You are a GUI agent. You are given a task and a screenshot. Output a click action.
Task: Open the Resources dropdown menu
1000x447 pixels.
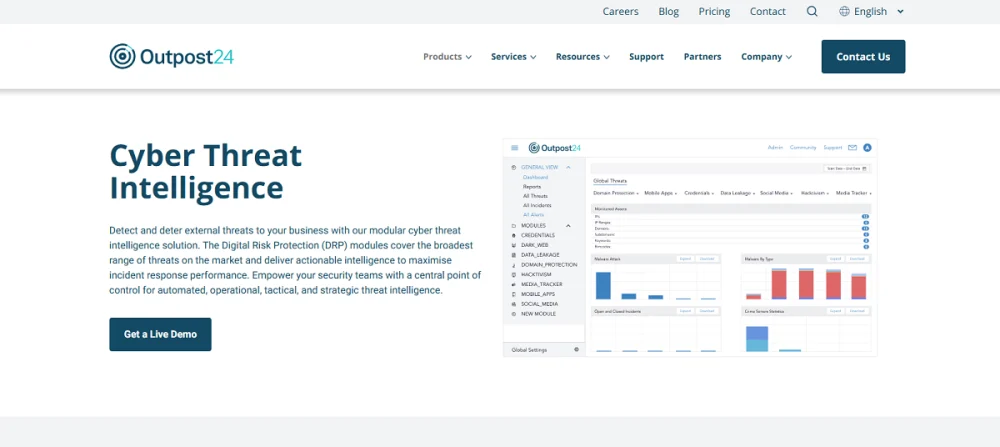582,57
